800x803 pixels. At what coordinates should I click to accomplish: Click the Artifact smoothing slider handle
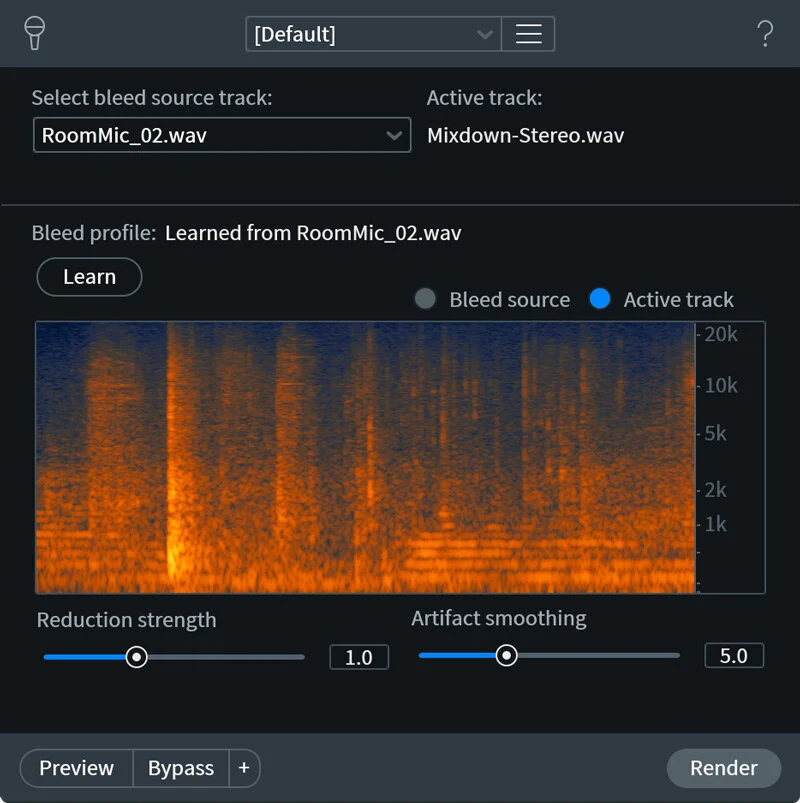point(506,655)
